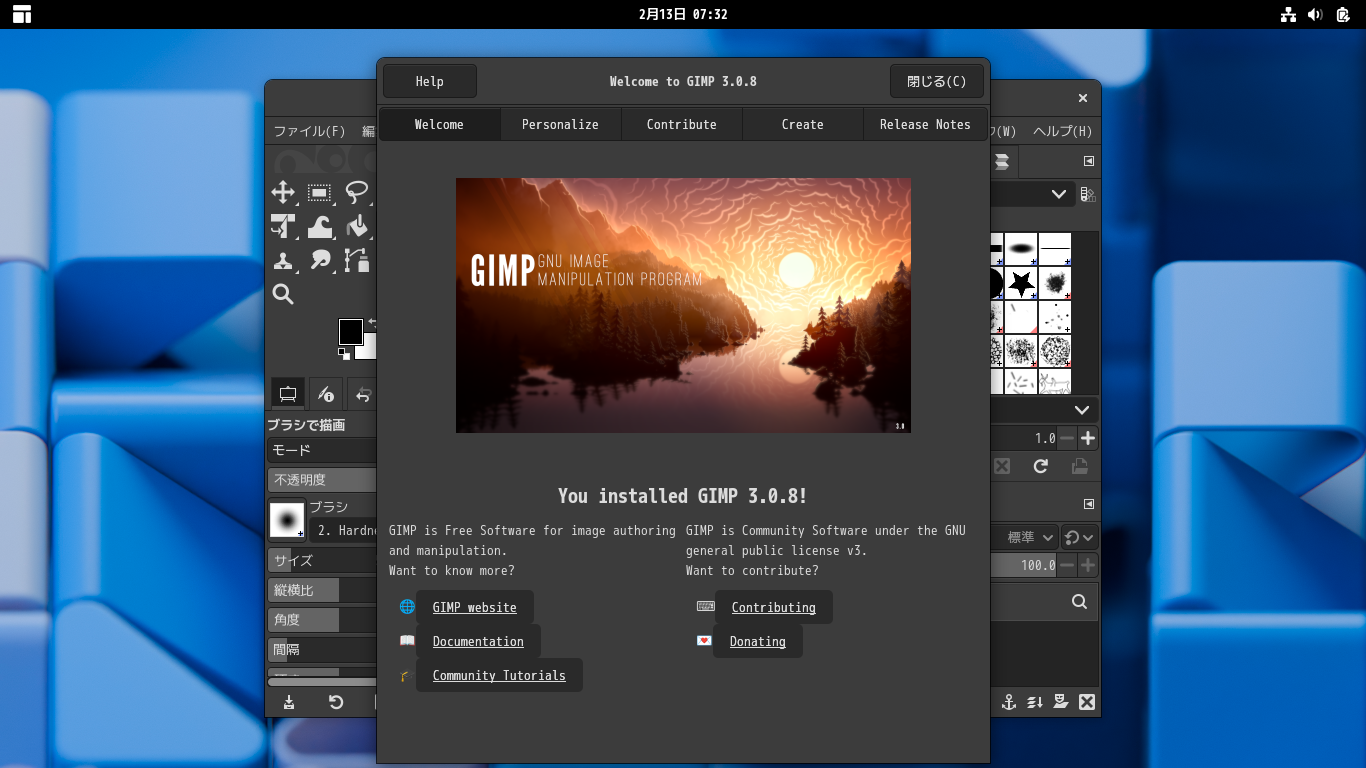Click the Help button in Welcome dialog

point(430,81)
